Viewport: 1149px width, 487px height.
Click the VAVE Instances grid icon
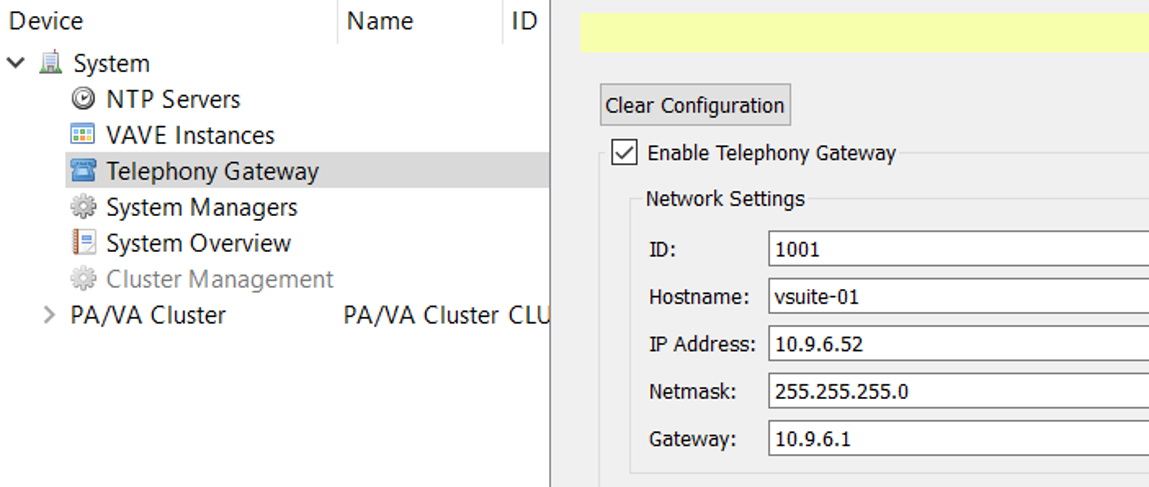pyautogui.click(x=83, y=135)
